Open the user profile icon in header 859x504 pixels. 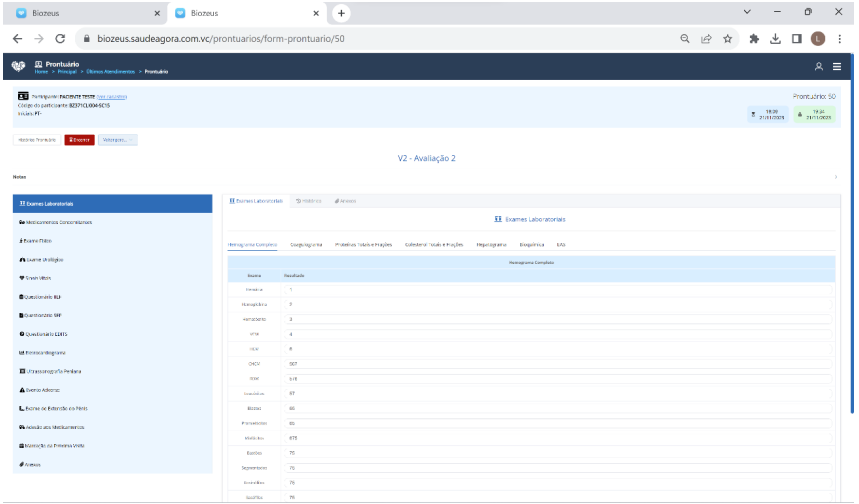819,66
